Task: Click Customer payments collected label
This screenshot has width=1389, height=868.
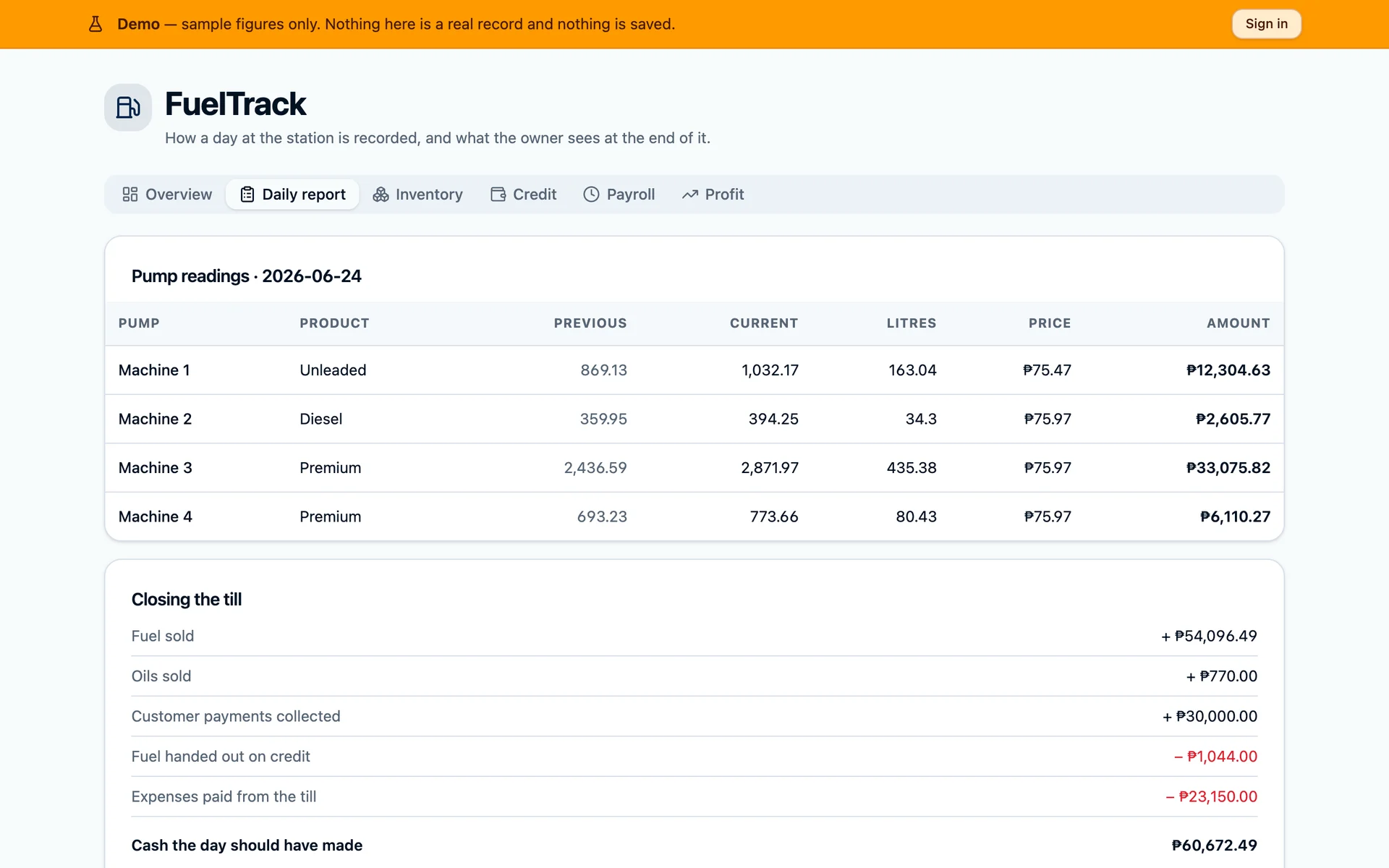Action: coord(236,716)
